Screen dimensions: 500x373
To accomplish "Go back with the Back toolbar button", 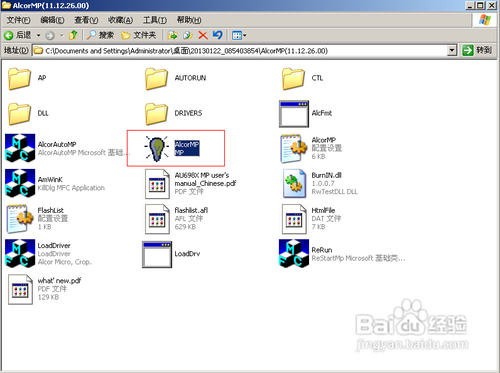I will tap(18, 35).
